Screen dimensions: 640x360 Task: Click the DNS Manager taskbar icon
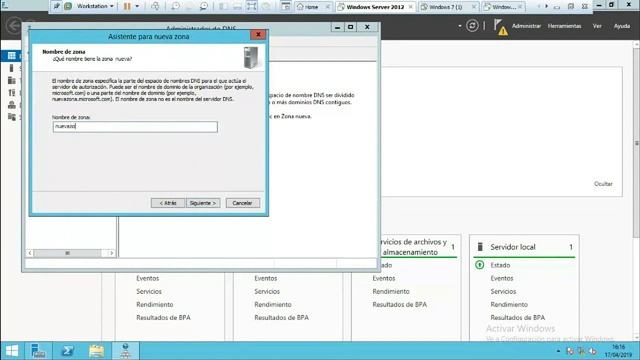tap(125, 351)
